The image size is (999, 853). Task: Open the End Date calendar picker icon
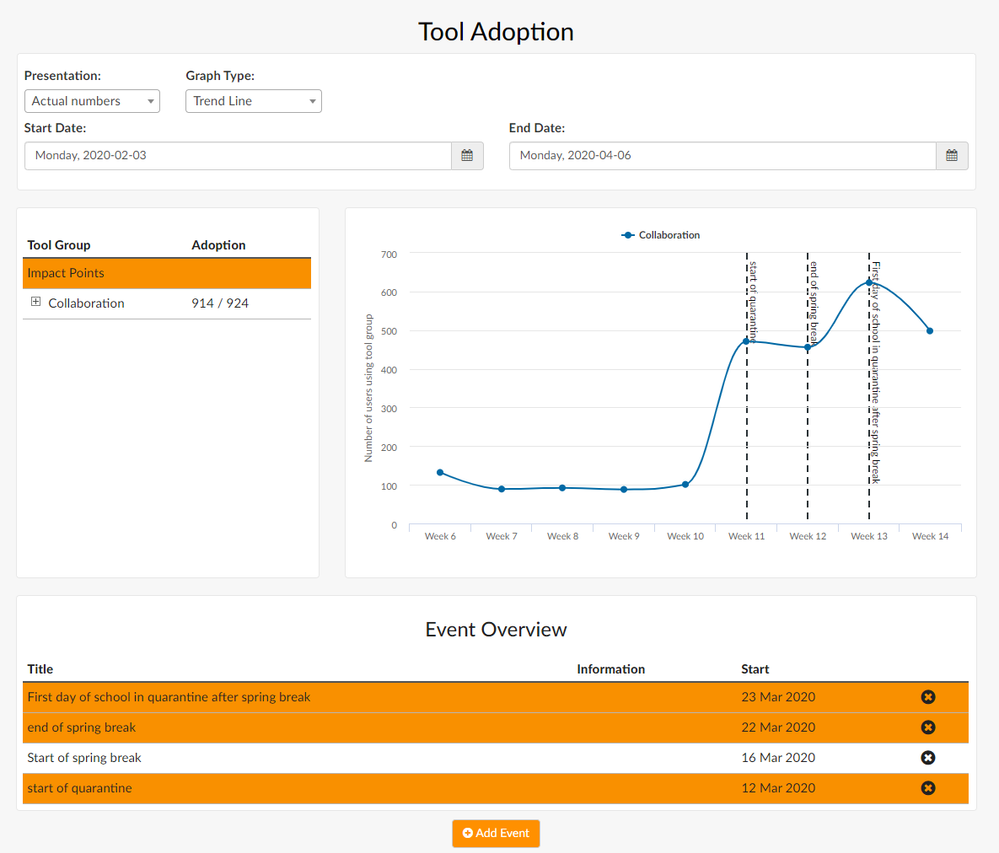pyautogui.click(x=952, y=156)
